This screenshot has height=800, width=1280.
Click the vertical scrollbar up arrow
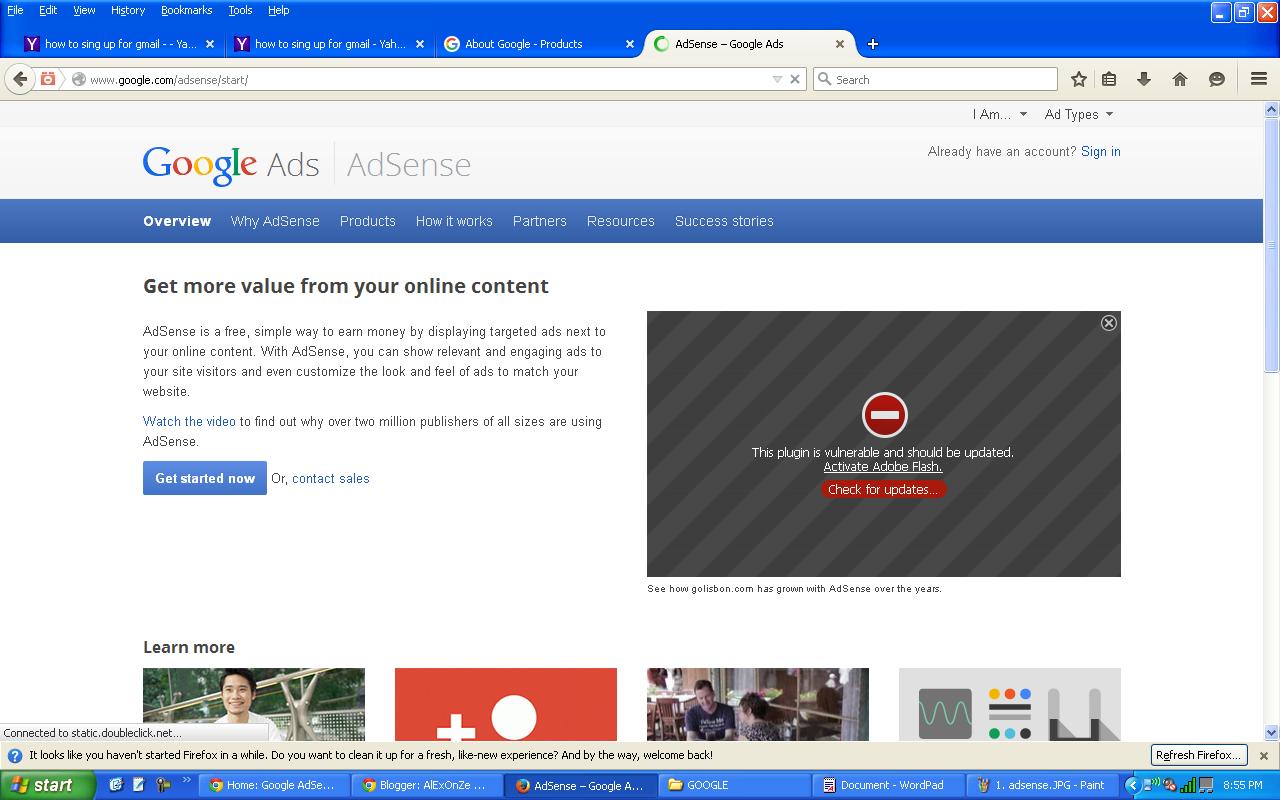(x=1271, y=109)
